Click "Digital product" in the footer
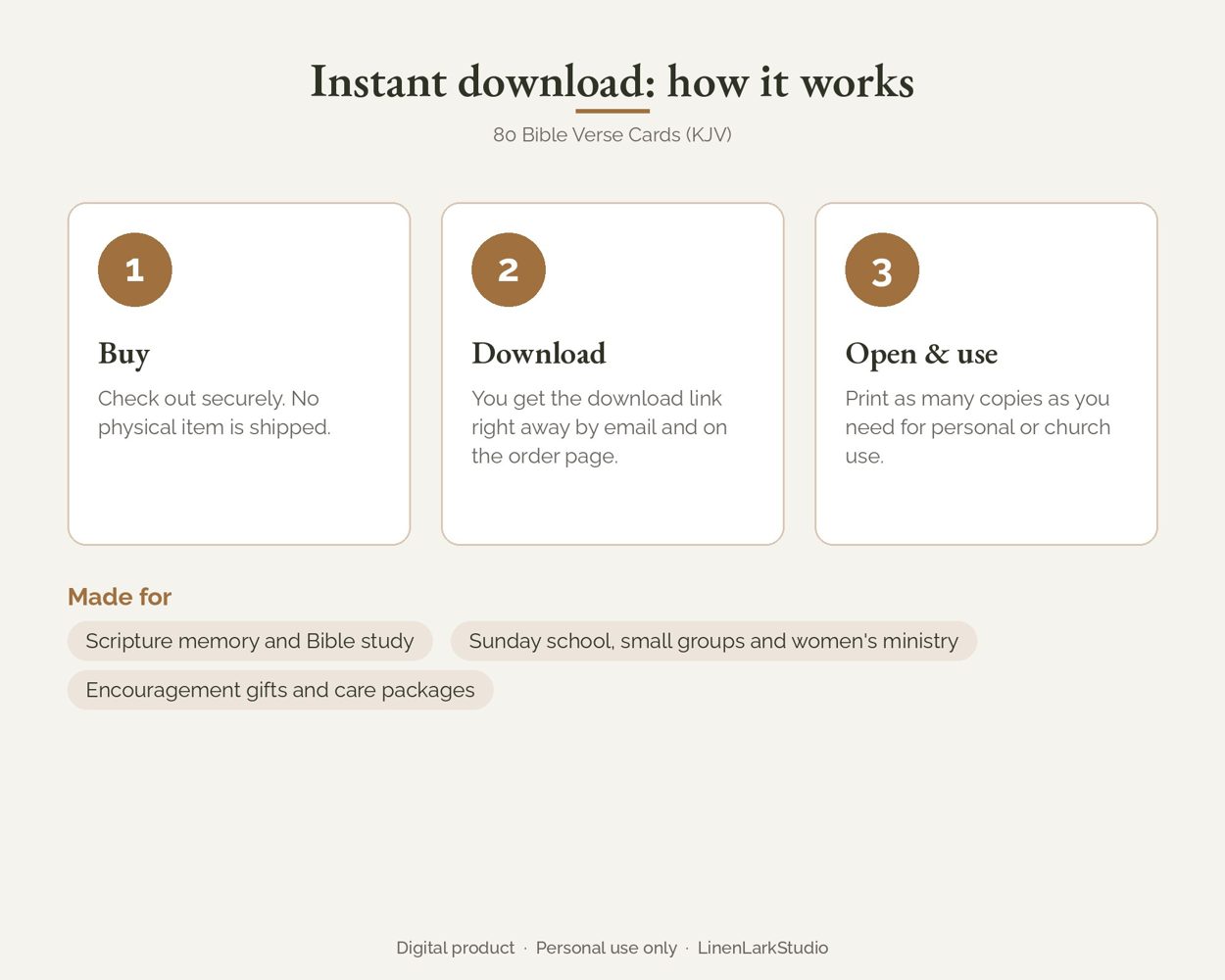Screen dimensions: 1225x980 tap(455, 948)
